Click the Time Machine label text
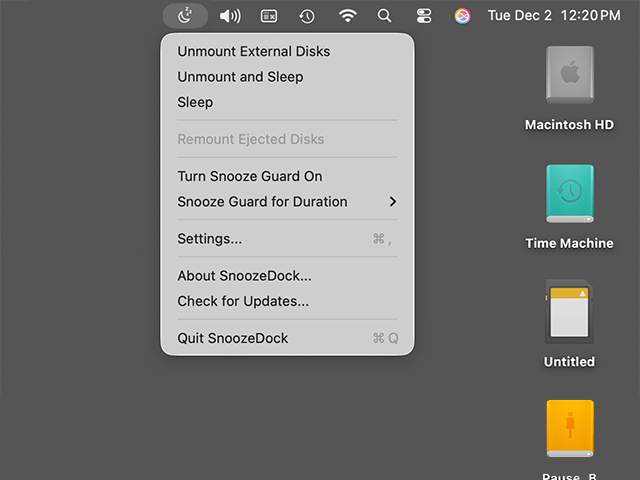640x480 pixels. coord(569,243)
